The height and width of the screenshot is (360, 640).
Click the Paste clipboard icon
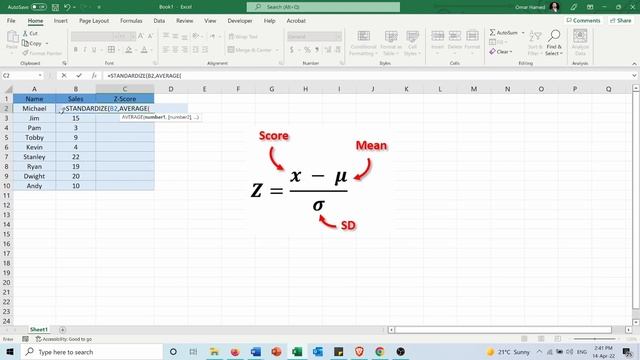click(x=12, y=37)
